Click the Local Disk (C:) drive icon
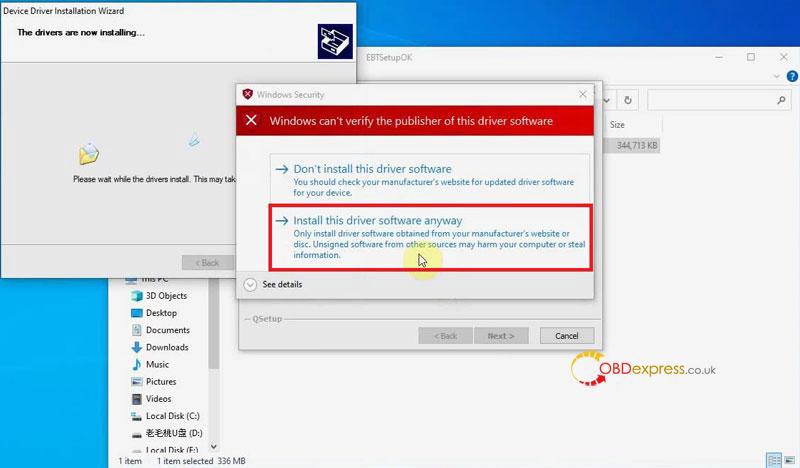 pyautogui.click(x=136, y=416)
